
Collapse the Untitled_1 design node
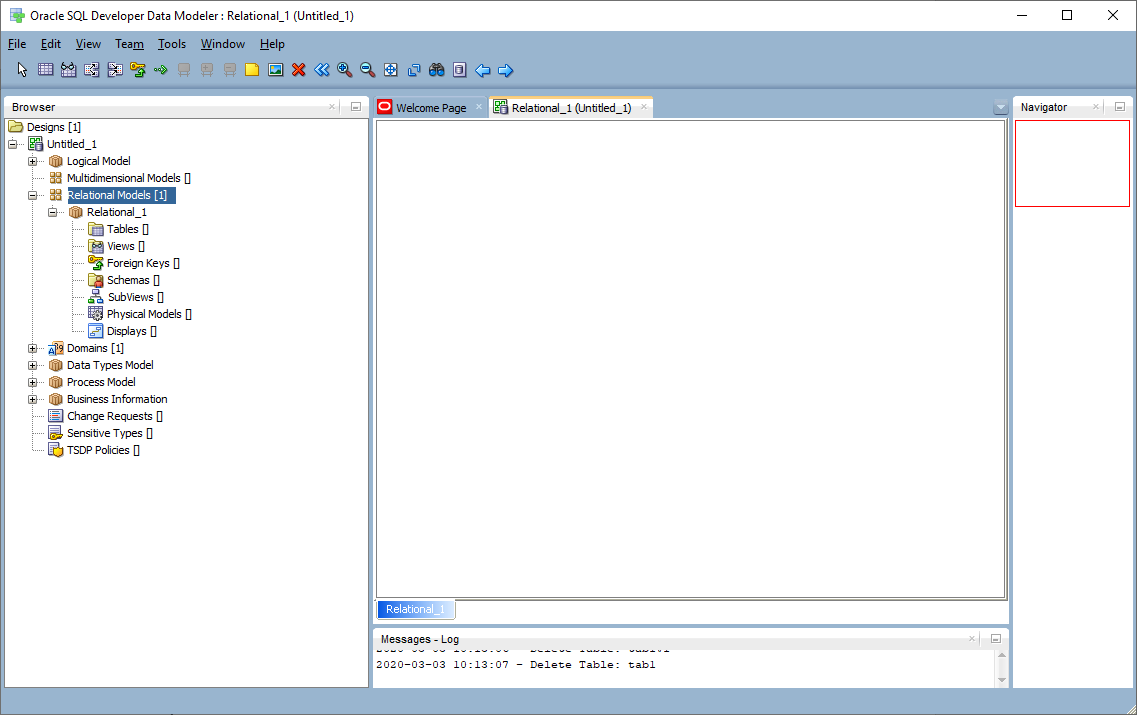tap(12, 144)
